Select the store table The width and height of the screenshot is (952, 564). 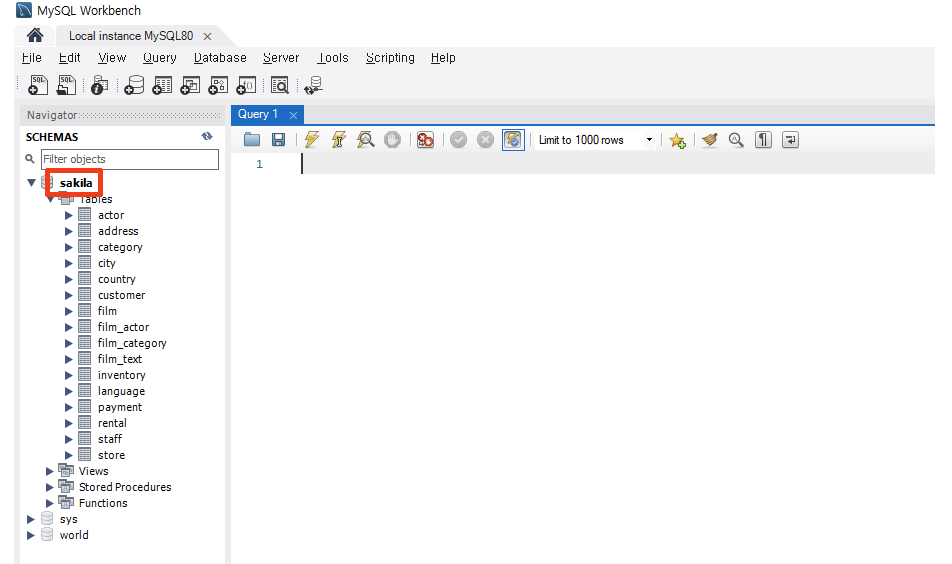click(111, 455)
